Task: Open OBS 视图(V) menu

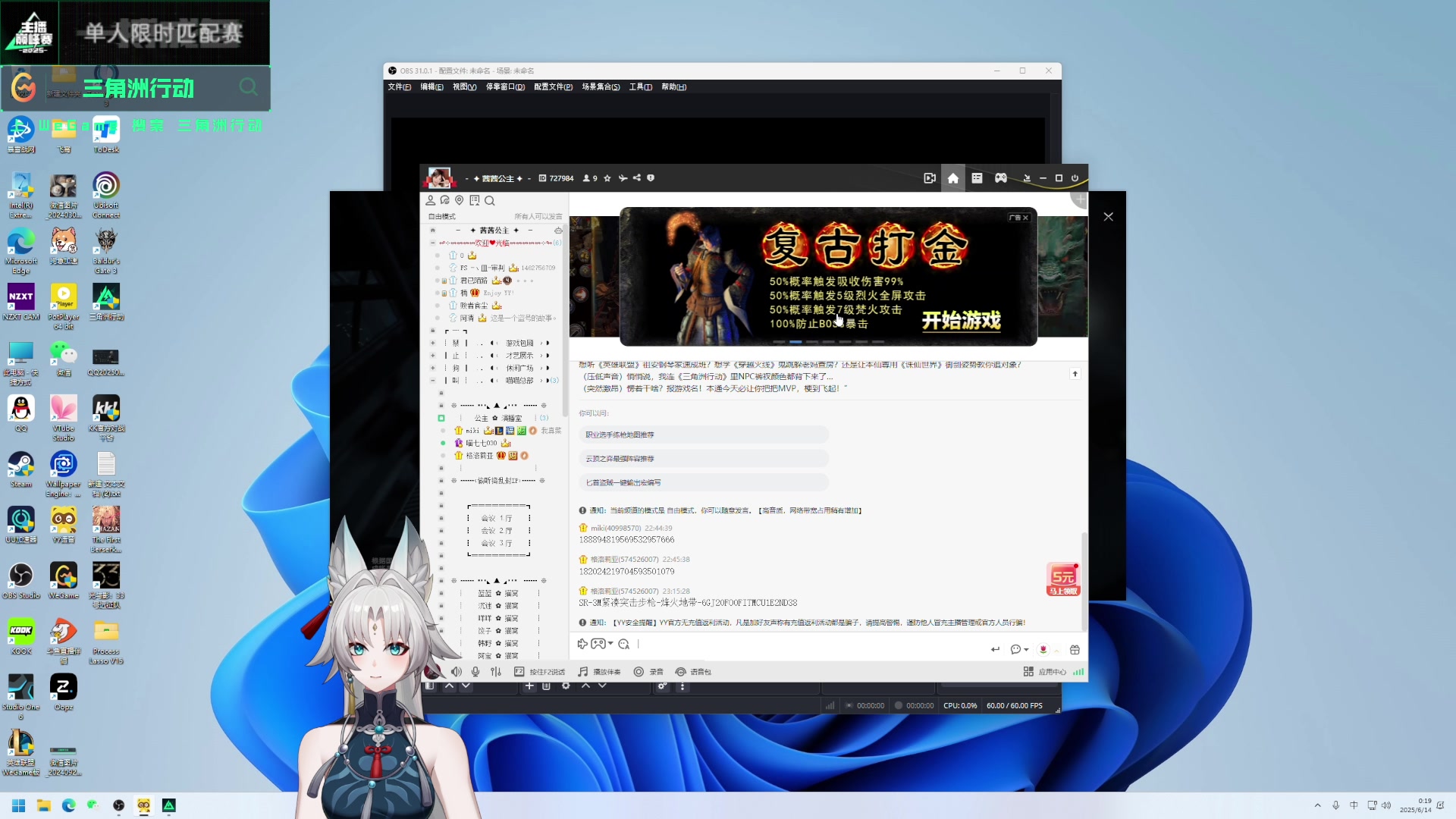Action: [x=465, y=87]
